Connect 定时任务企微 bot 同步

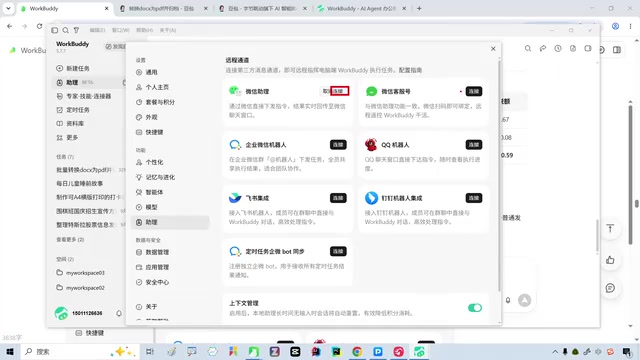pyautogui.click(x=338, y=251)
